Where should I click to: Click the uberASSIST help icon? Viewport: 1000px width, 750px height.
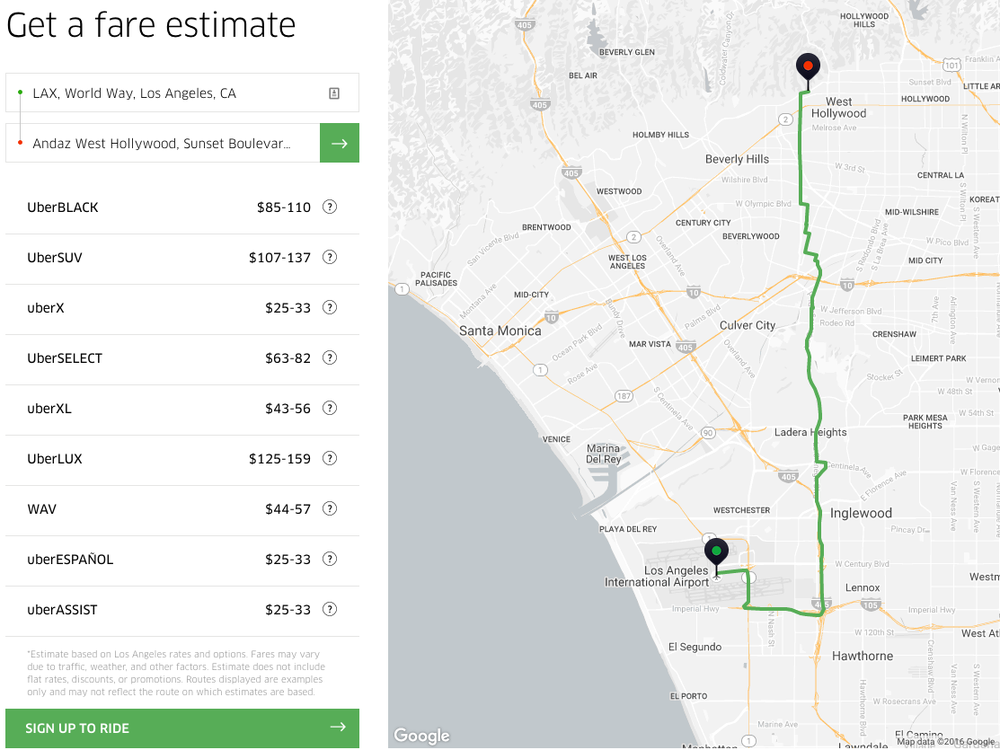click(x=330, y=610)
